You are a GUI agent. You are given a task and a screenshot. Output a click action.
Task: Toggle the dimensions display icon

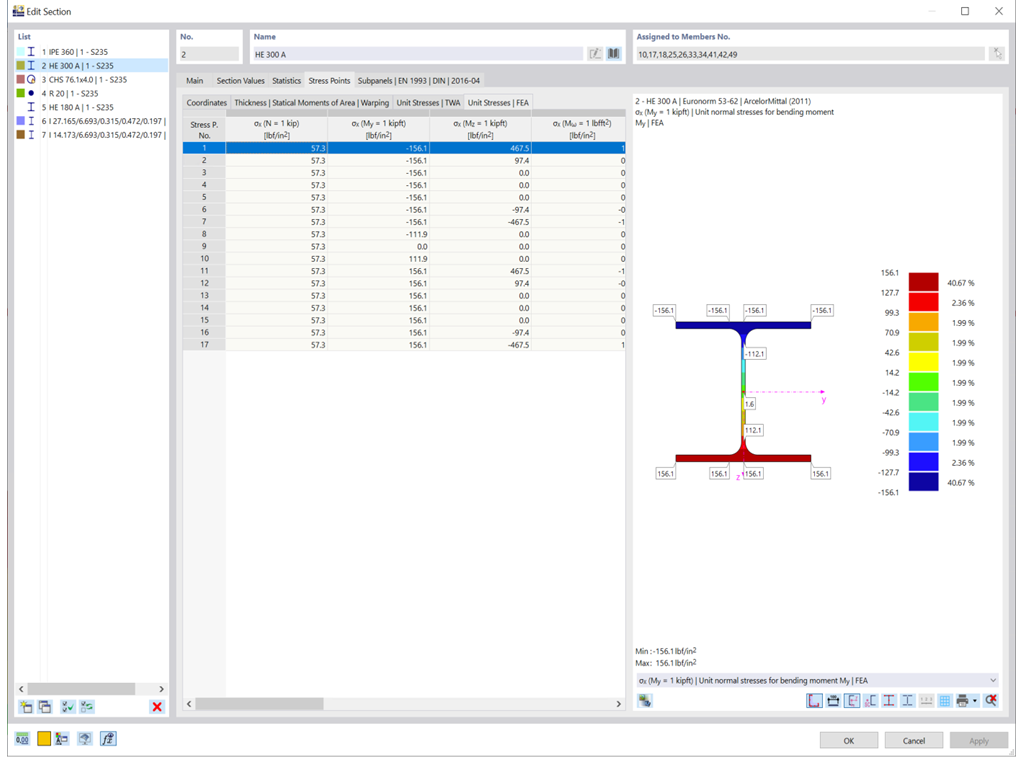[x=833, y=701]
